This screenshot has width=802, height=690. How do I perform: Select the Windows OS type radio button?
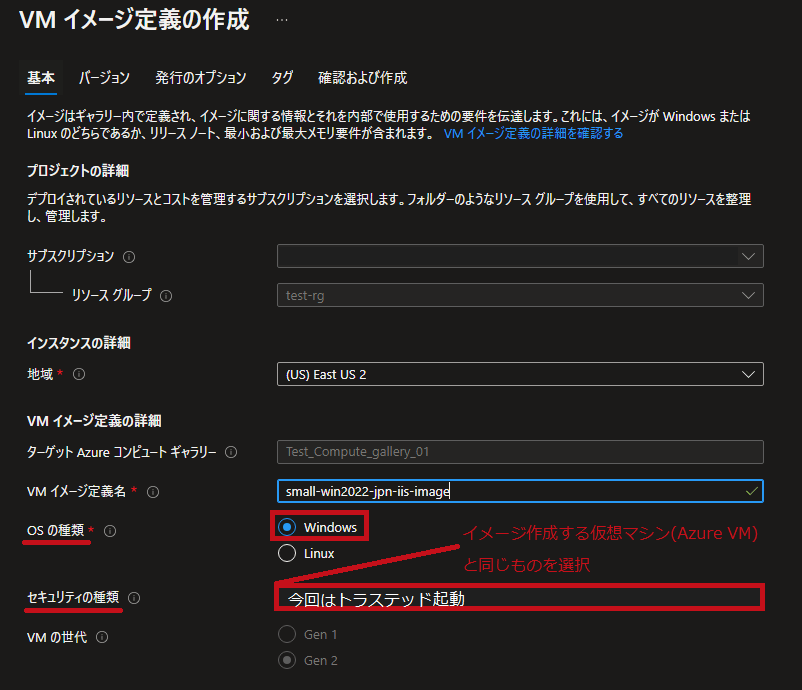287,527
